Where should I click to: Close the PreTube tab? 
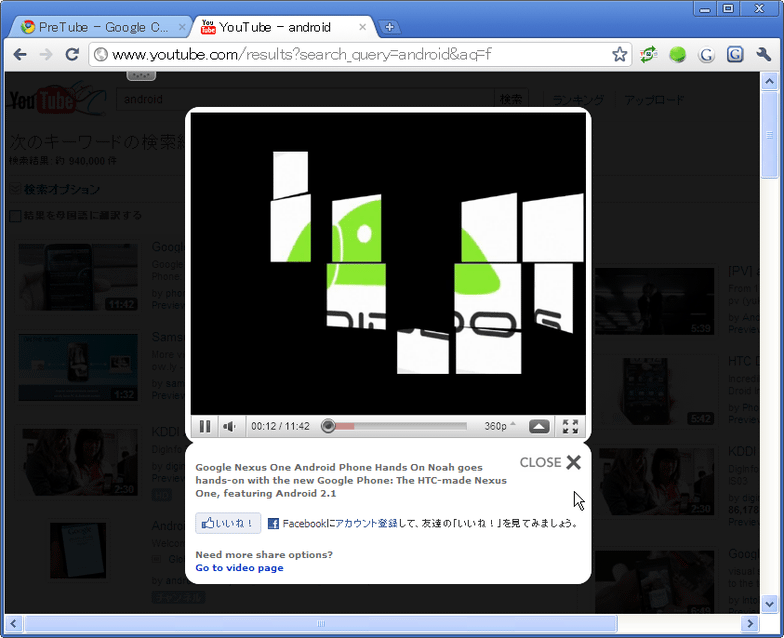[x=182, y=27]
